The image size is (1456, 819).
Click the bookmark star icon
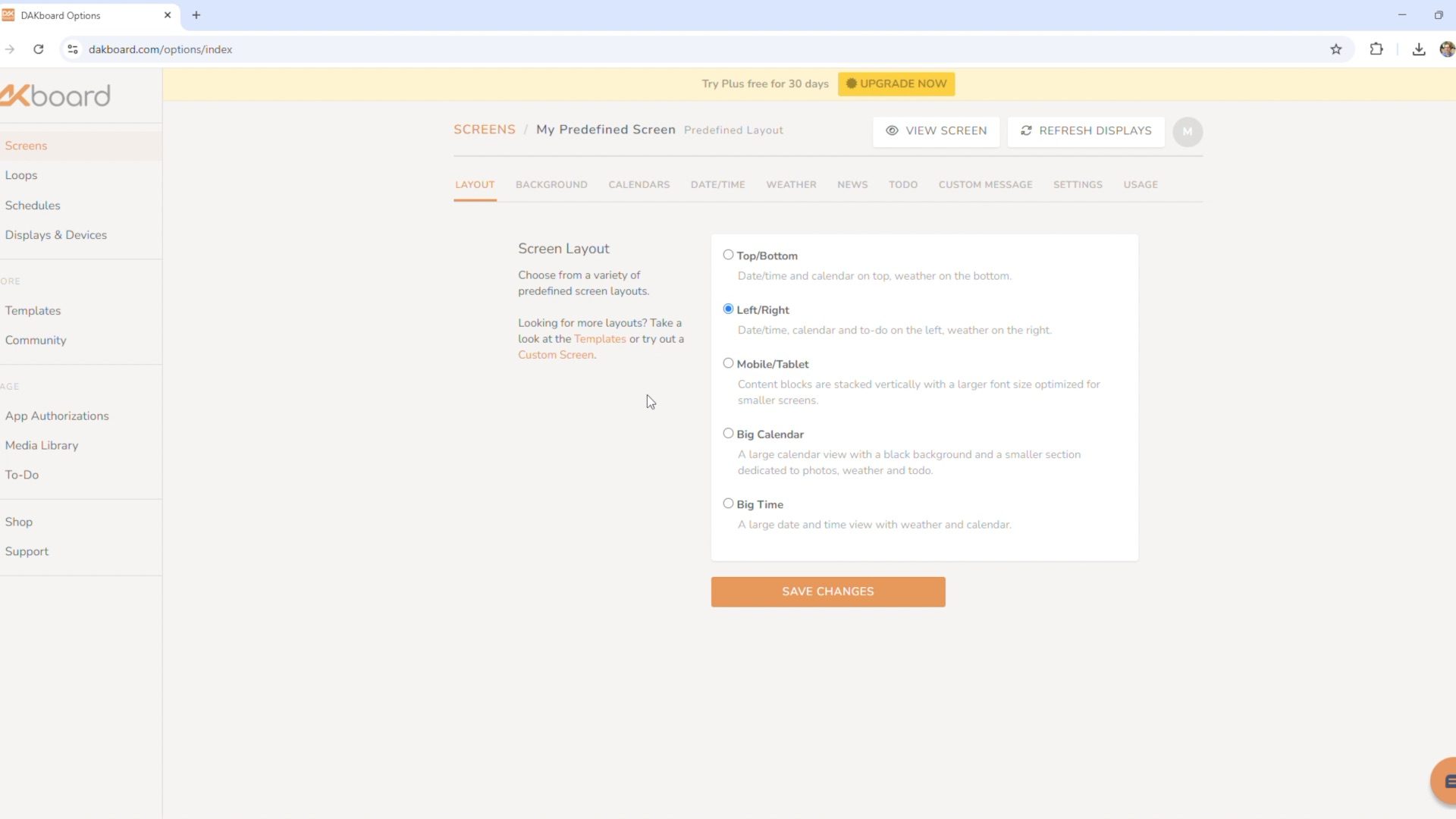click(x=1335, y=49)
